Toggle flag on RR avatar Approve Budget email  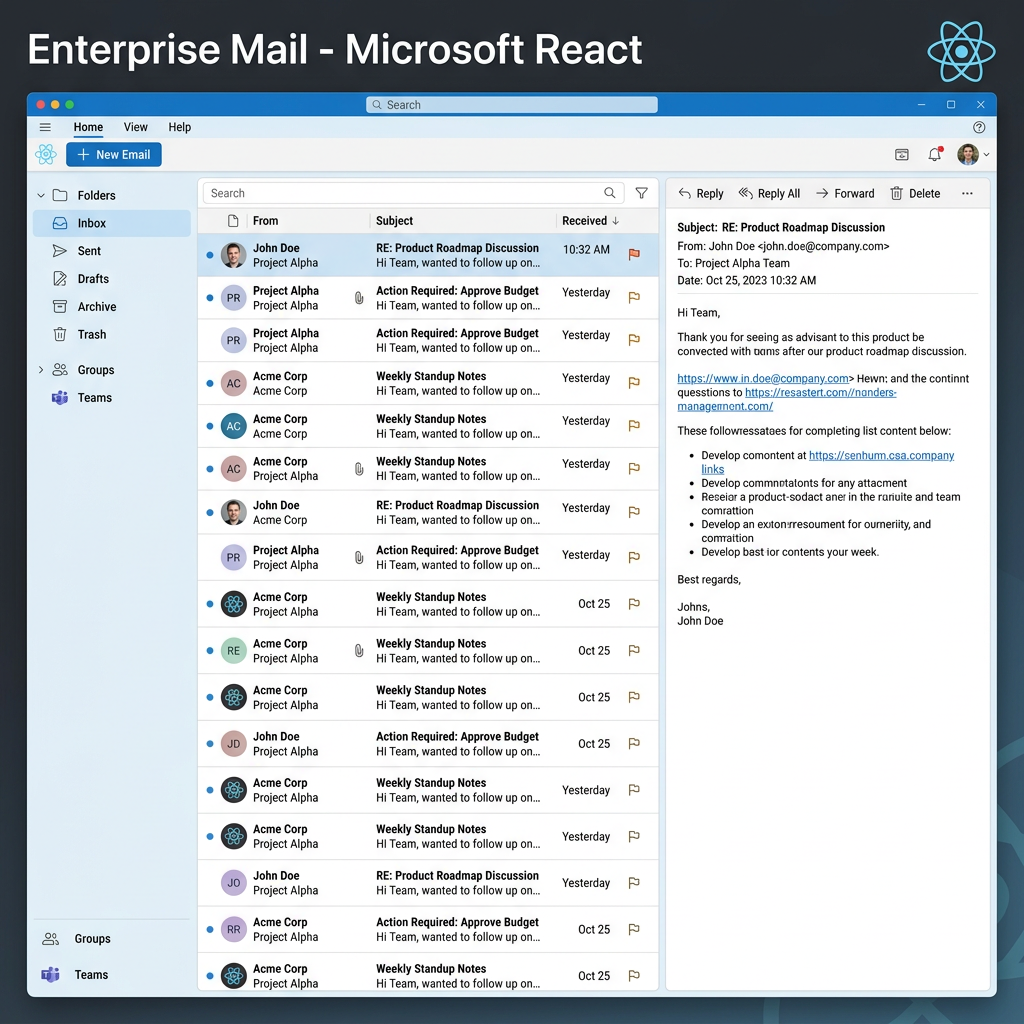(x=634, y=929)
